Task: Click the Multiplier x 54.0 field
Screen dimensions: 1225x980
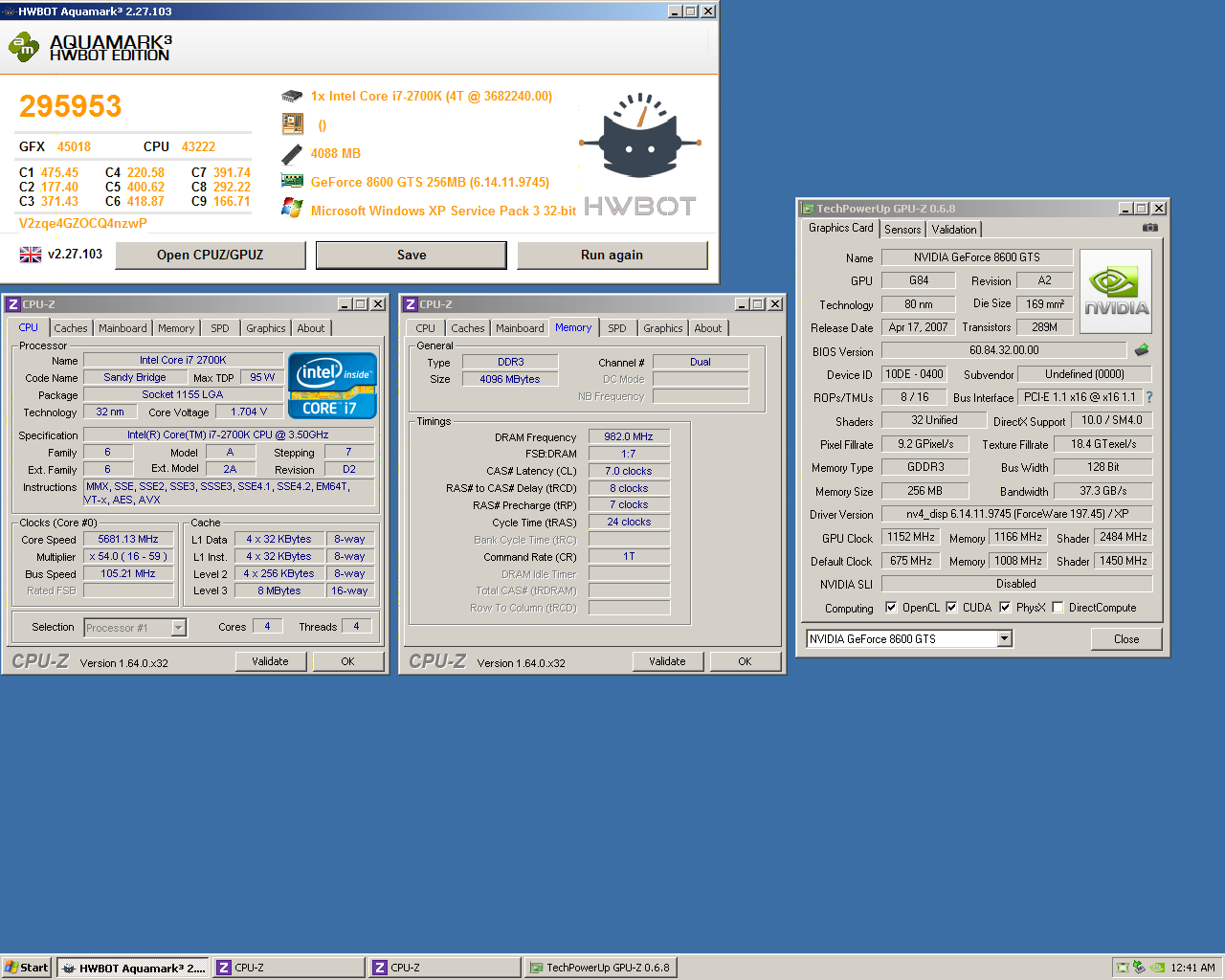Action: [128, 556]
